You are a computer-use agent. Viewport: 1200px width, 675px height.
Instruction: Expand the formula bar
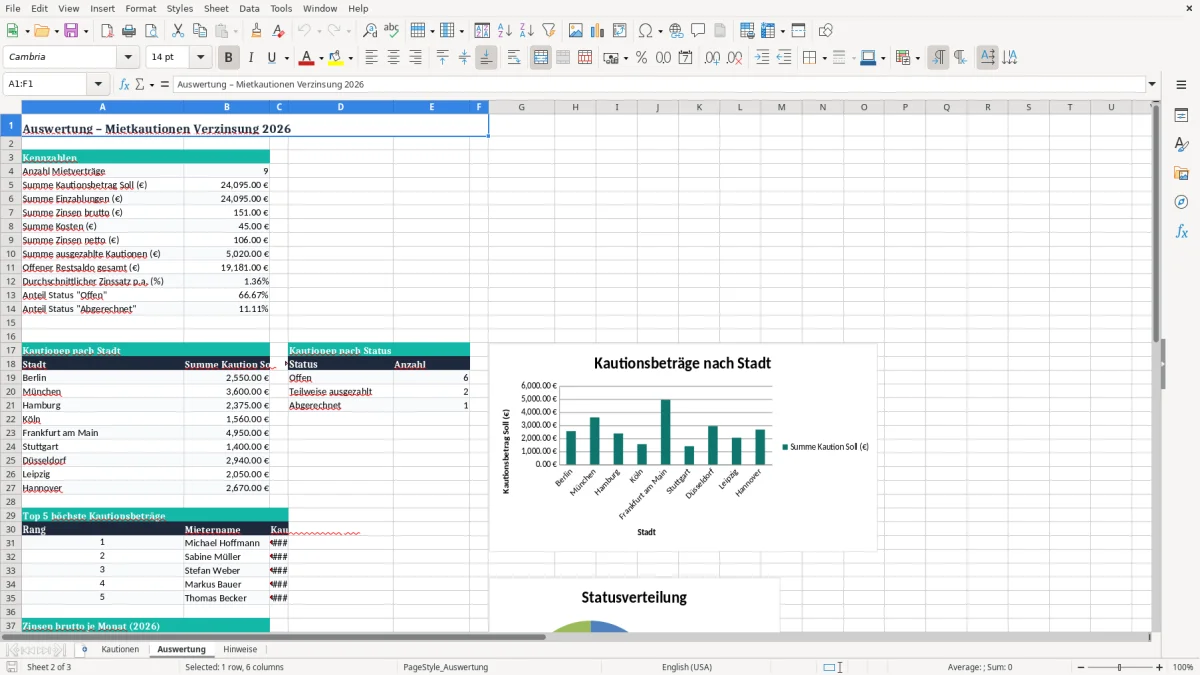click(1153, 85)
